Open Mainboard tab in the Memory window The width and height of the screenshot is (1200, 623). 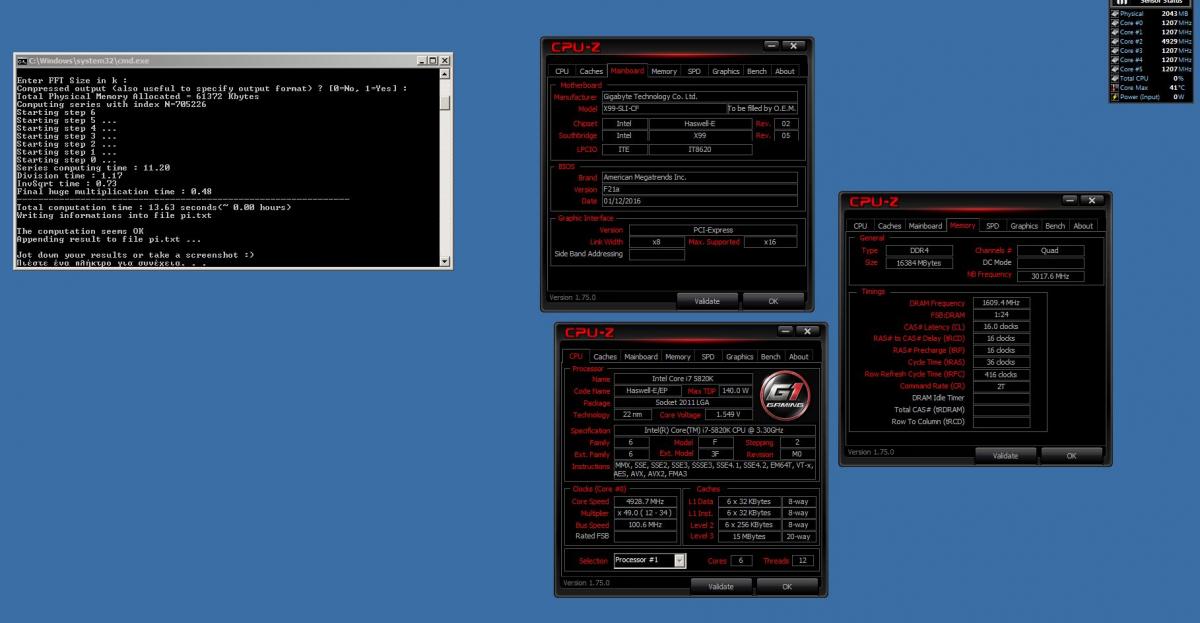point(925,226)
